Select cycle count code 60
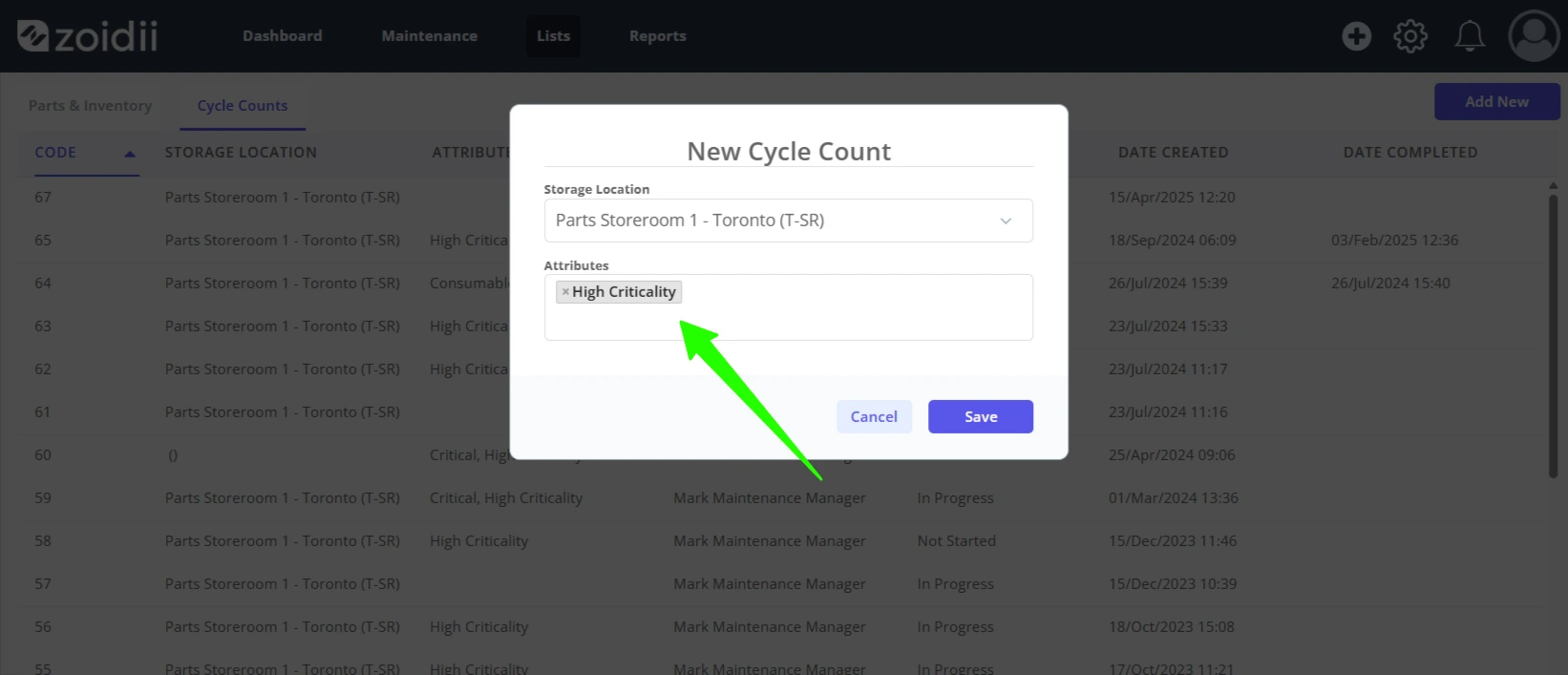Screen dimensions: 1568x675 (43, 455)
